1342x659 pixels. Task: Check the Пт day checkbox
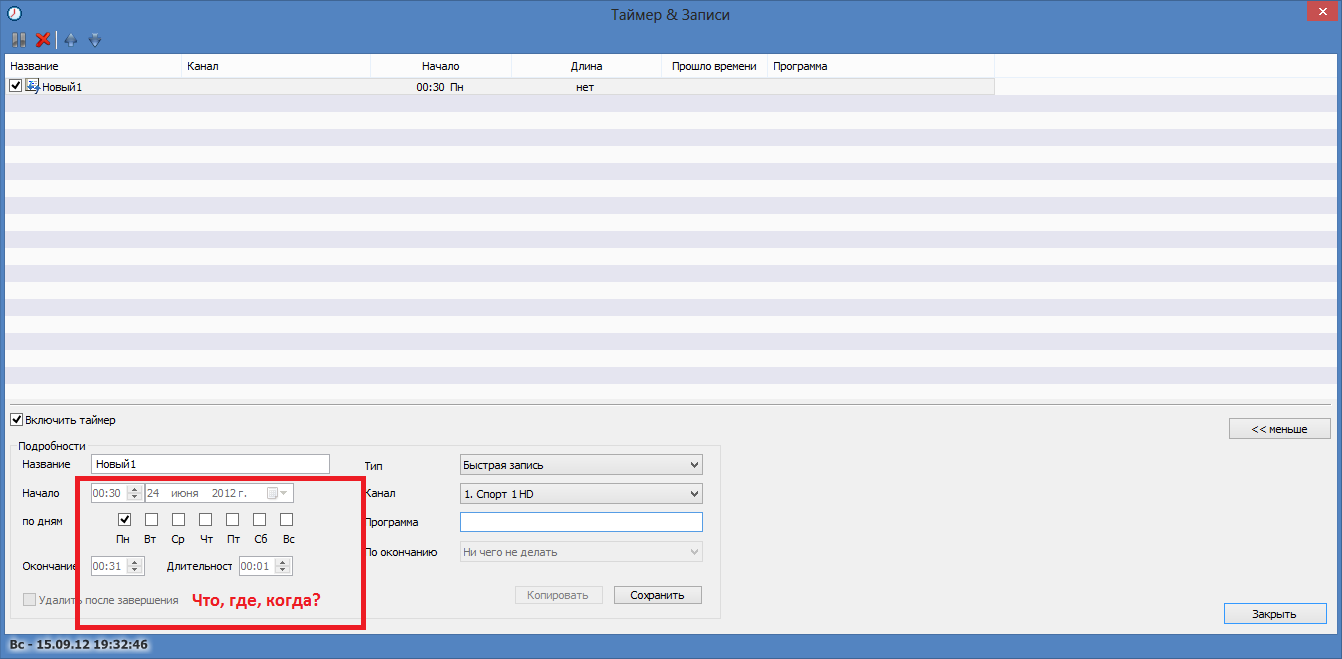tap(232, 520)
